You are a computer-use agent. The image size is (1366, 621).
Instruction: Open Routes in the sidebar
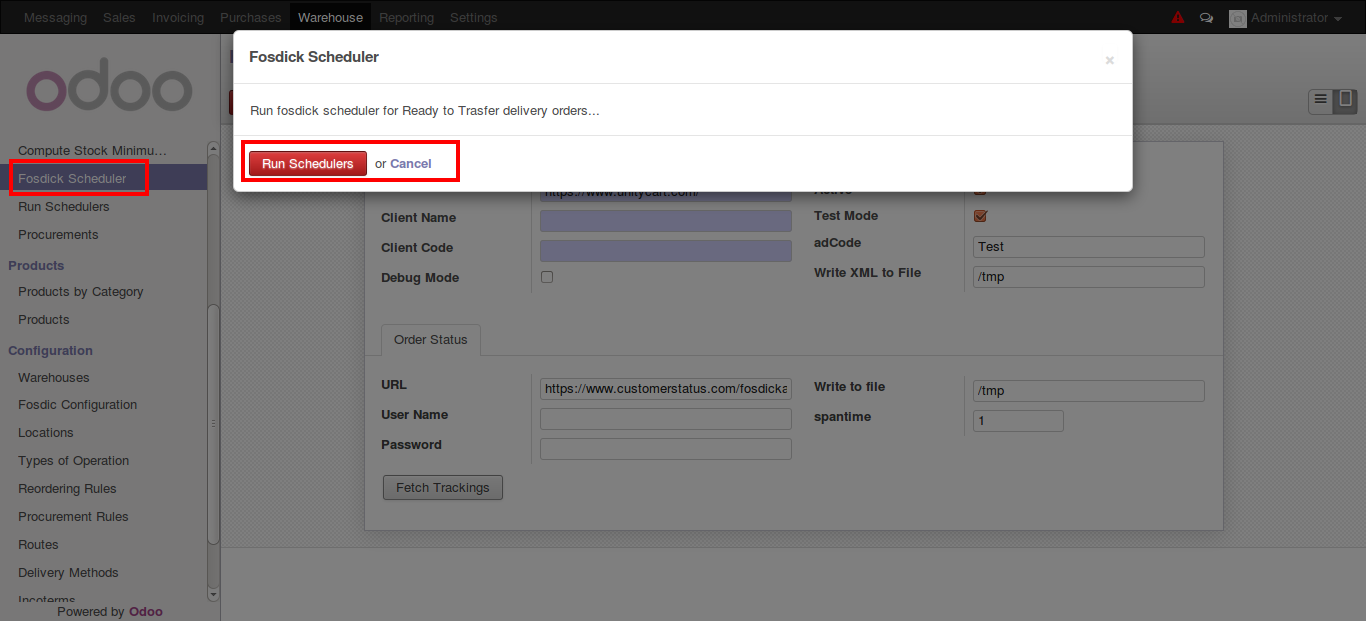tap(38, 545)
